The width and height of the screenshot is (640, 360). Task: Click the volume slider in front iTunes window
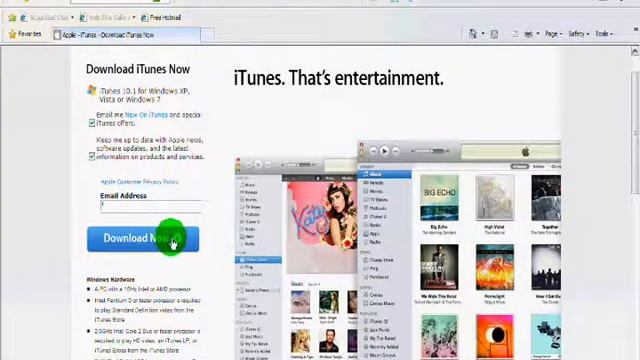(430, 151)
